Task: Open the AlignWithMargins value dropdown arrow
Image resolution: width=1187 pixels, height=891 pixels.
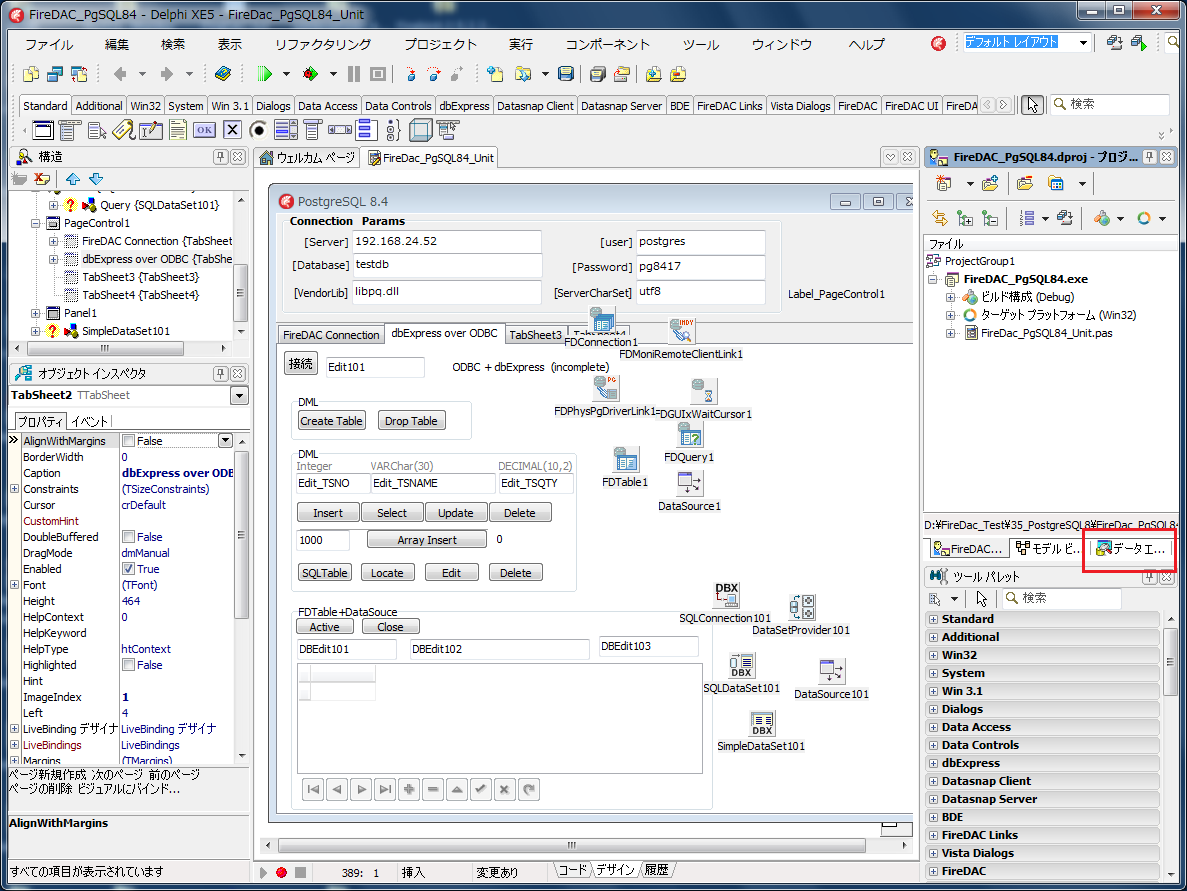Action: 225,441
